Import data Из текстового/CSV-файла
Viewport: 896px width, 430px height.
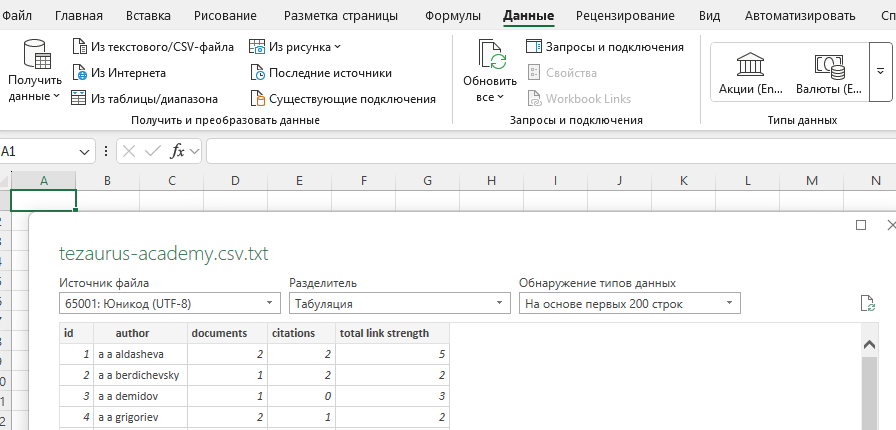point(153,47)
